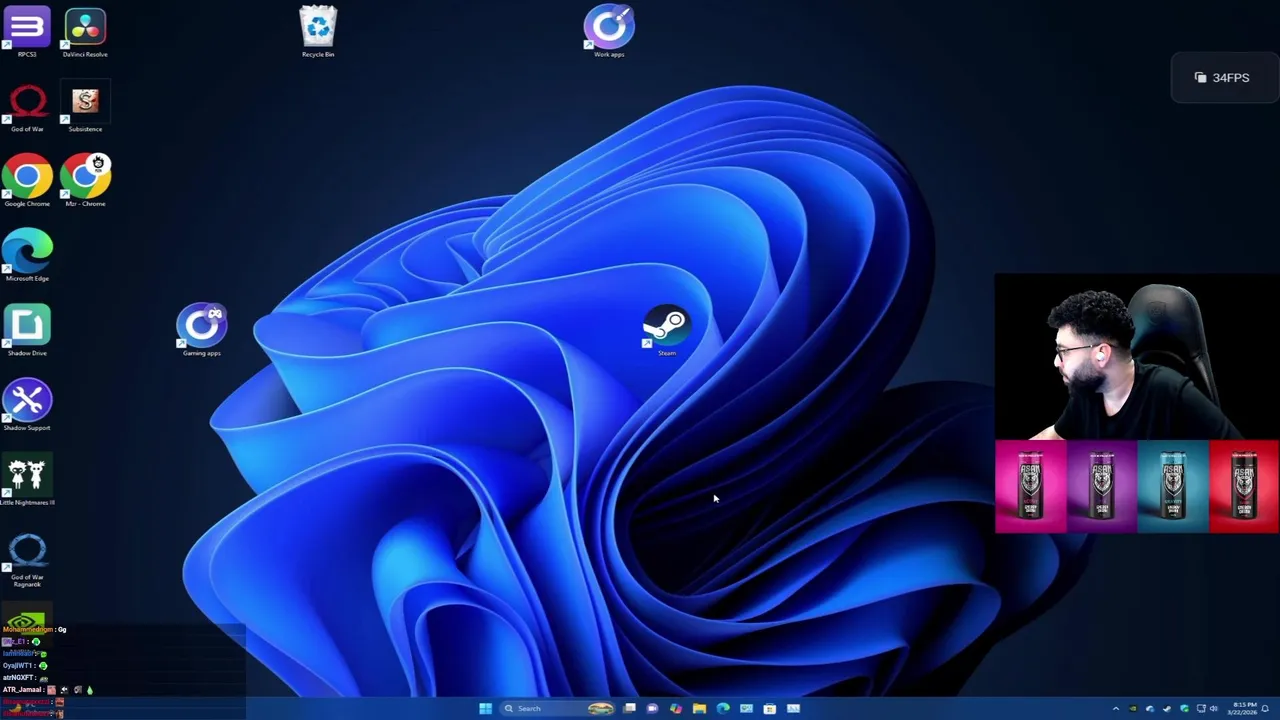This screenshot has width=1280, height=720.
Task: Open the volume control in system tray
Action: click(x=1214, y=709)
